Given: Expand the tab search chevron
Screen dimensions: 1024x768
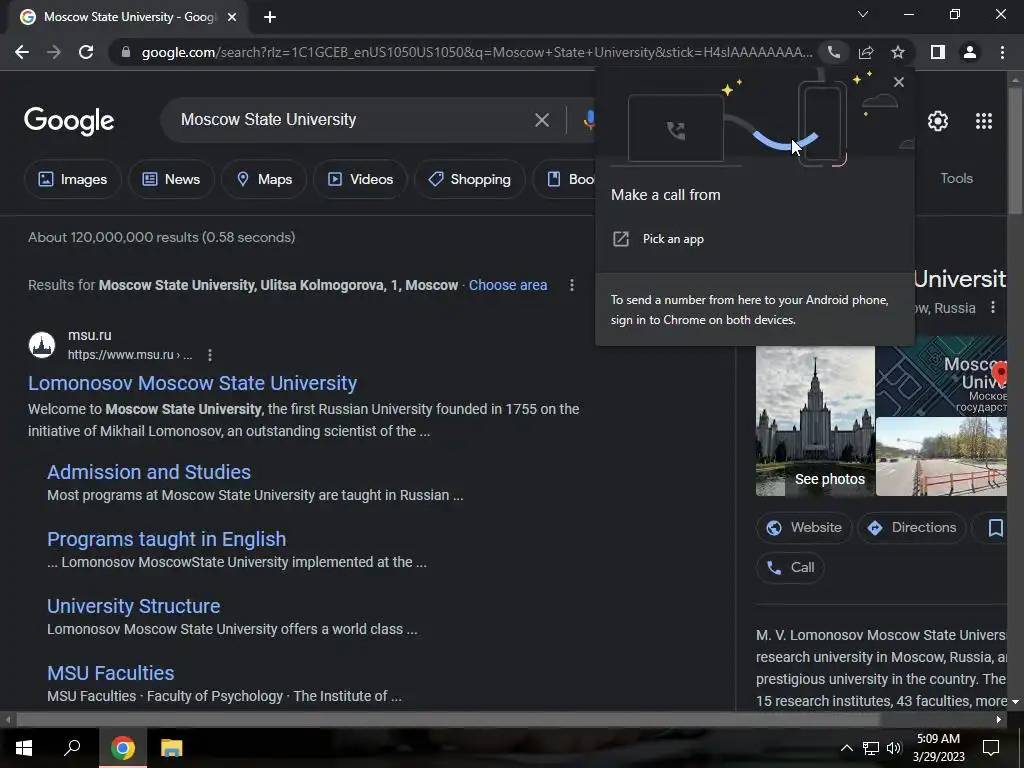Looking at the screenshot, I should click(x=863, y=14).
